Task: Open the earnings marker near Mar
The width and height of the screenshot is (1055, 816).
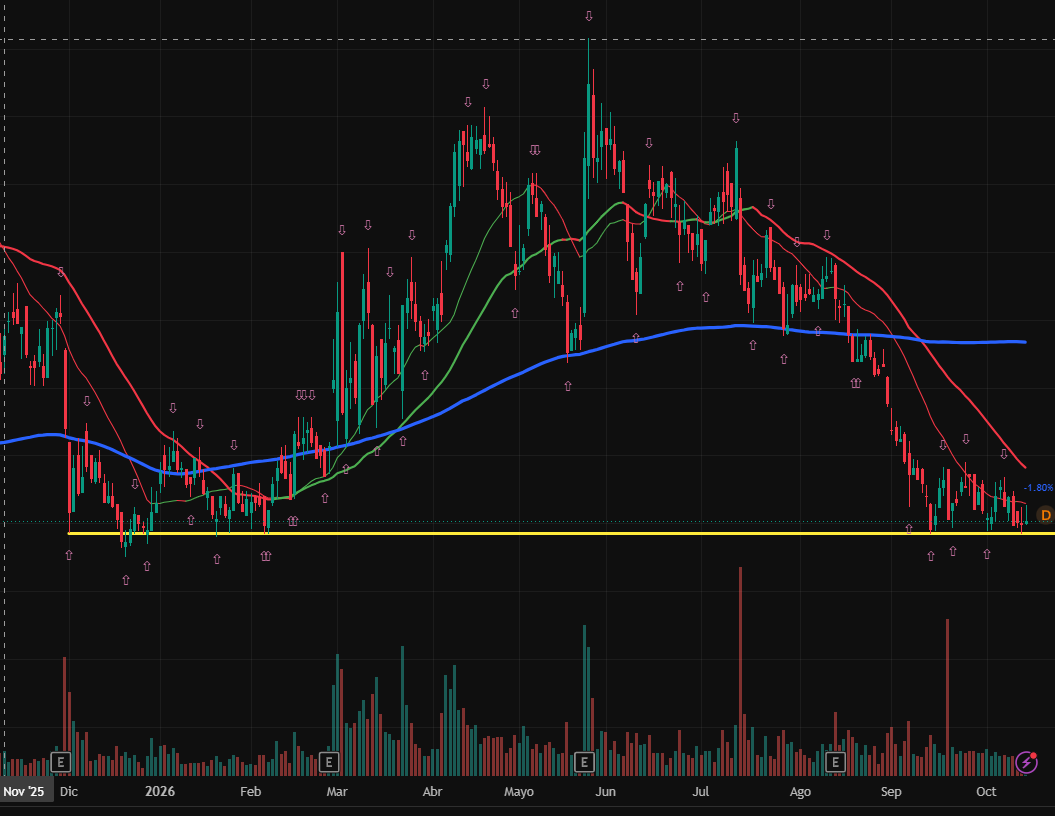Action: [328, 762]
